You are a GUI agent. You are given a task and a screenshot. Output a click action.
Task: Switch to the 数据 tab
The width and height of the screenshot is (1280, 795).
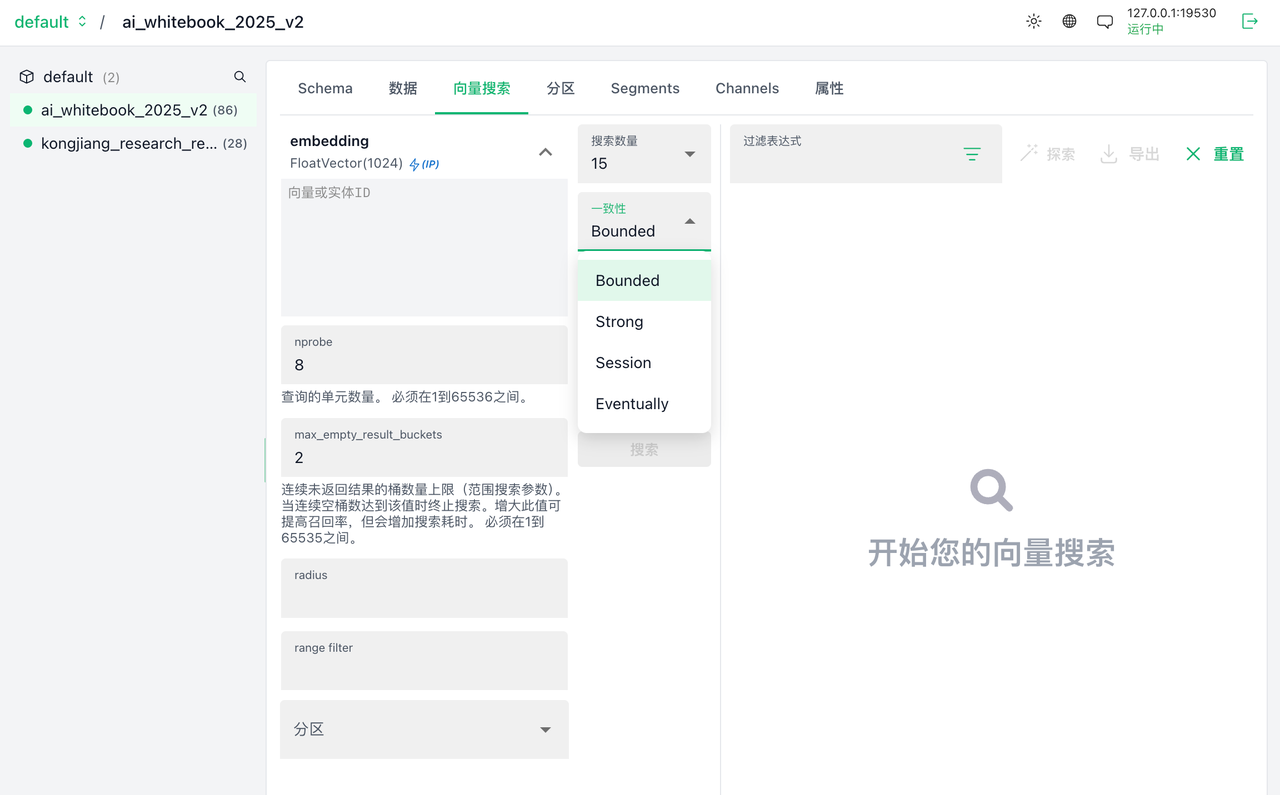(403, 88)
